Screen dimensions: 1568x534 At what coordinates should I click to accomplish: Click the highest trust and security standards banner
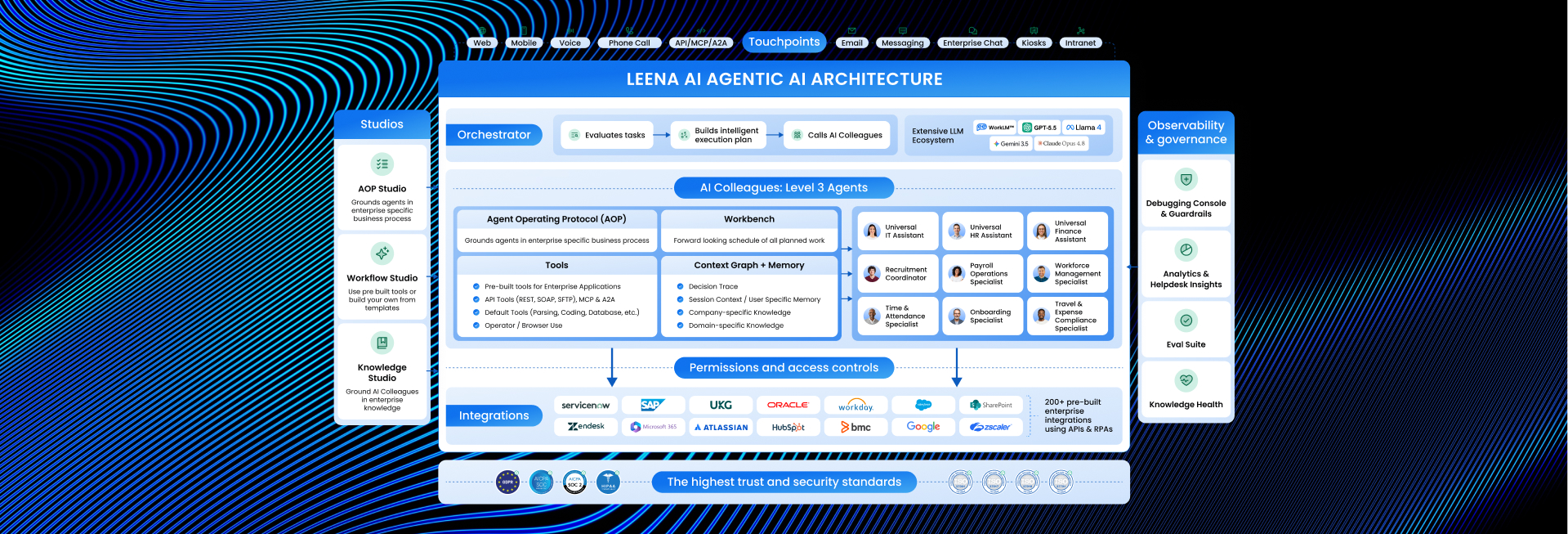pyautogui.click(x=784, y=482)
